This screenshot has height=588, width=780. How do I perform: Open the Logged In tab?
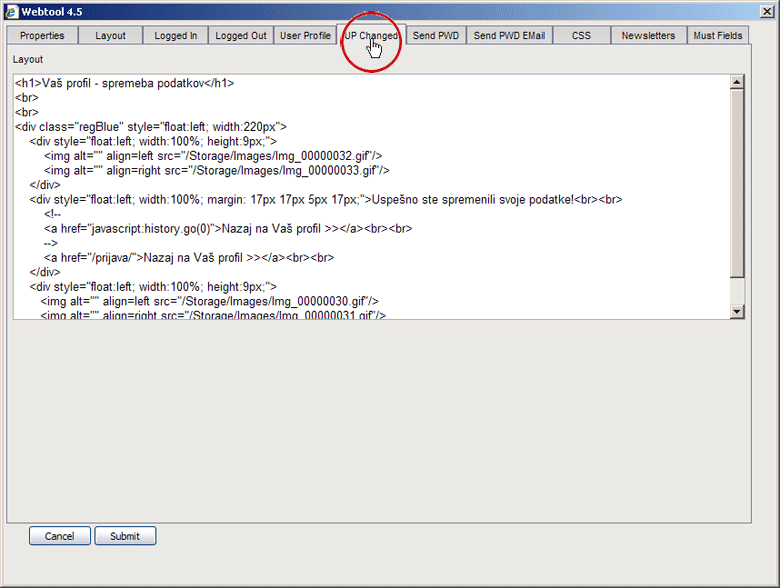click(176, 36)
